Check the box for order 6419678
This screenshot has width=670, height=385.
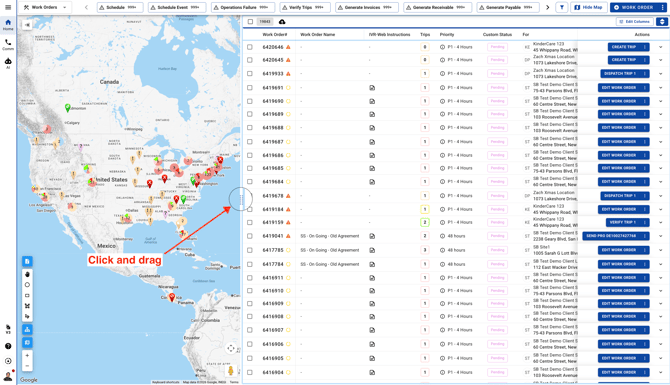point(250,196)
